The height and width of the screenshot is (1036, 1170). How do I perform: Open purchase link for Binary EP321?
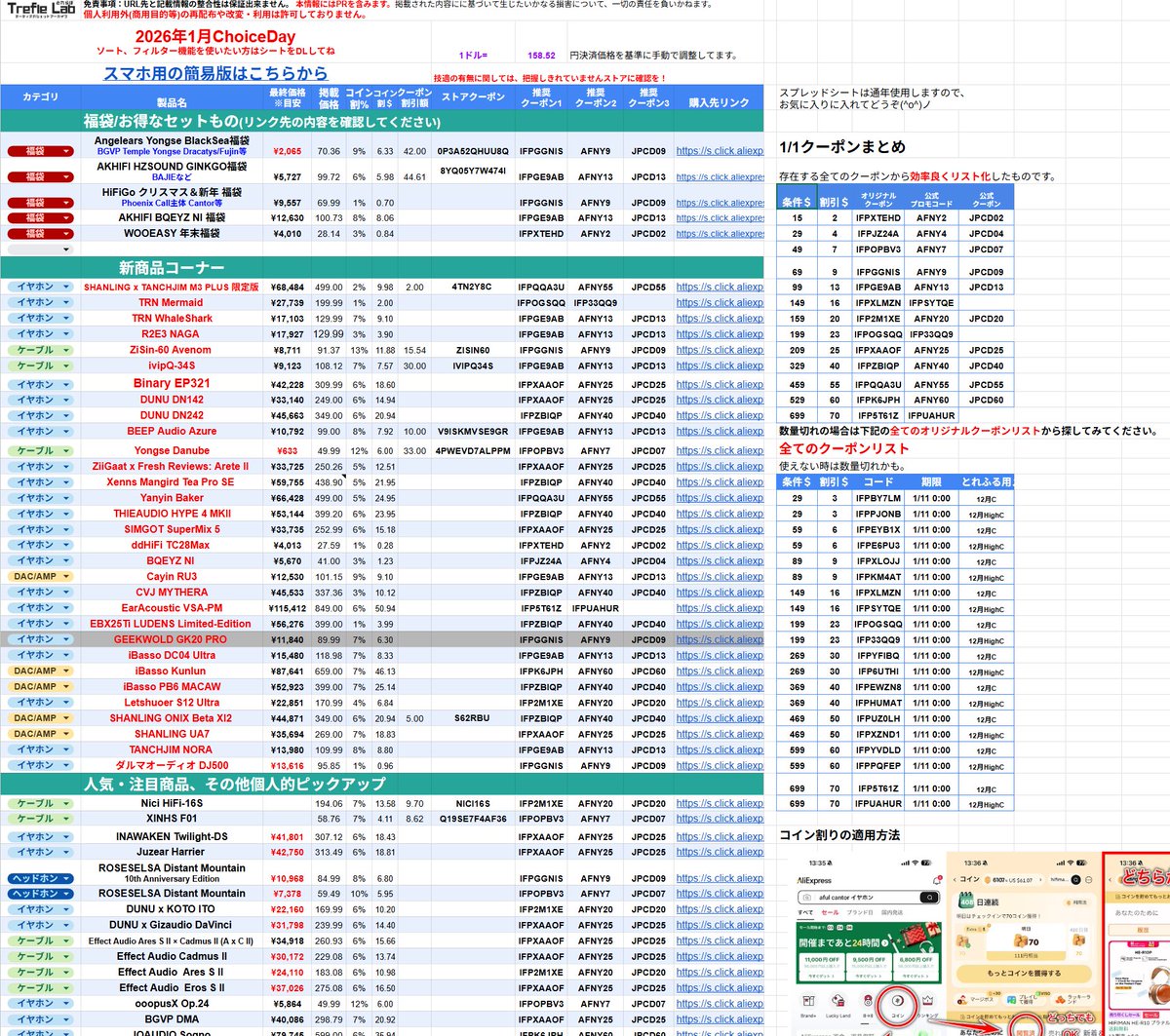[x=720, y=384]
